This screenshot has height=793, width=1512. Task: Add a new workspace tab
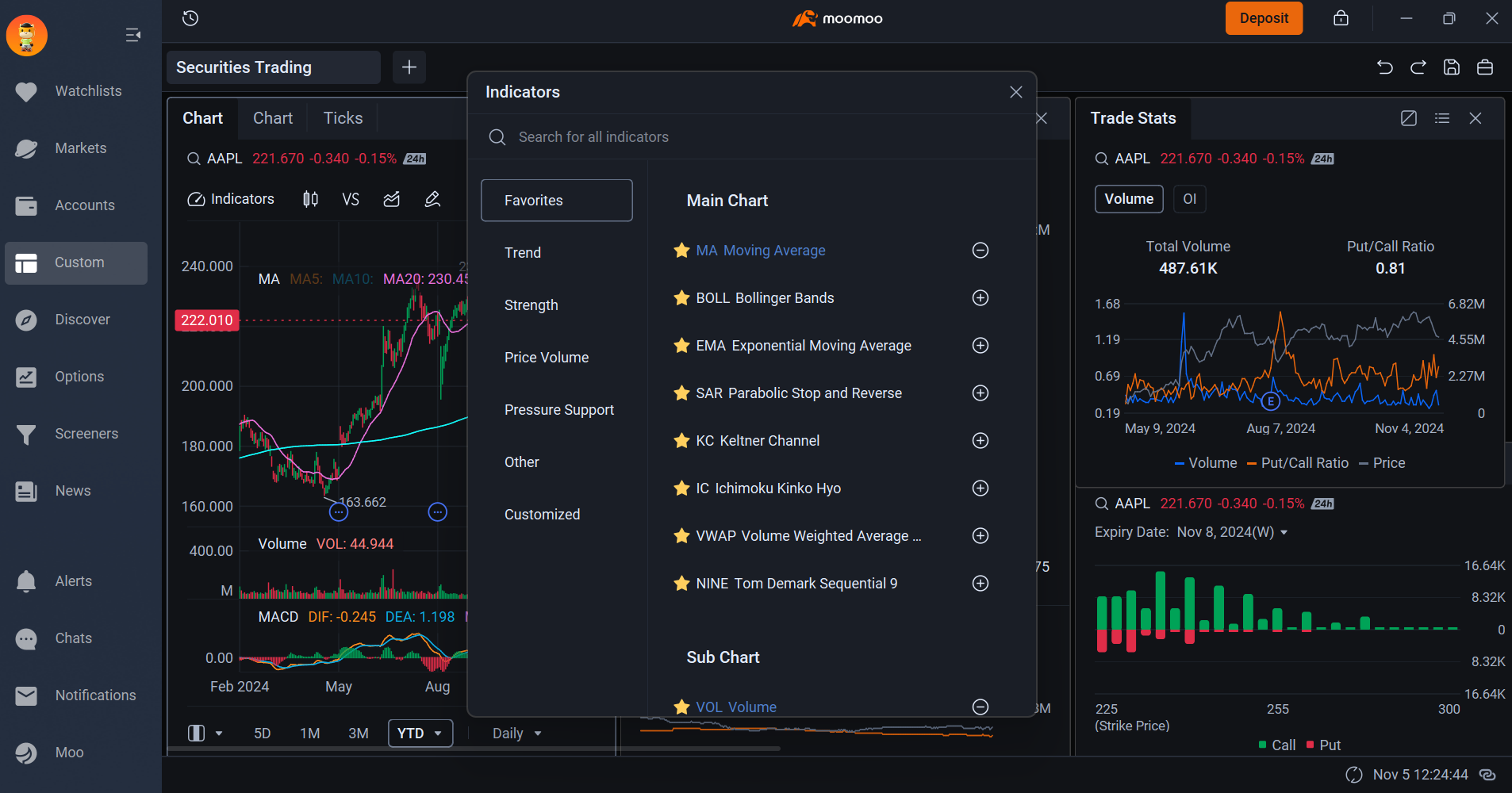[409, 67]
